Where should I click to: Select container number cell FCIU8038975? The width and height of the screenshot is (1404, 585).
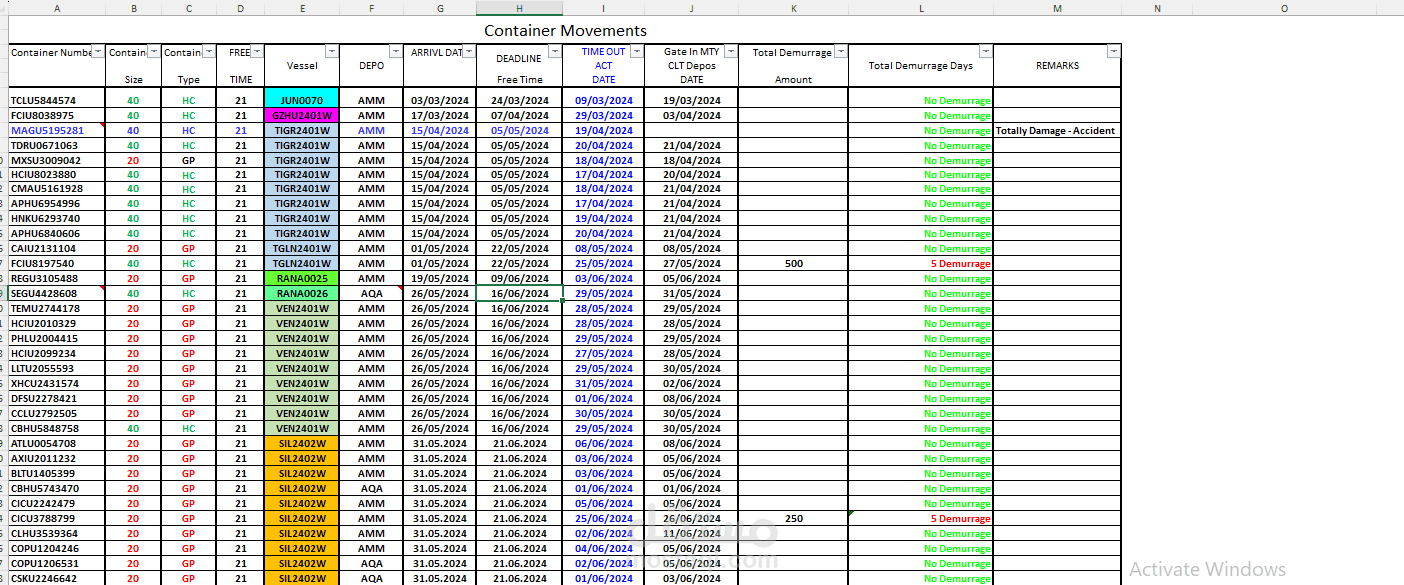[x=56, y=116]
